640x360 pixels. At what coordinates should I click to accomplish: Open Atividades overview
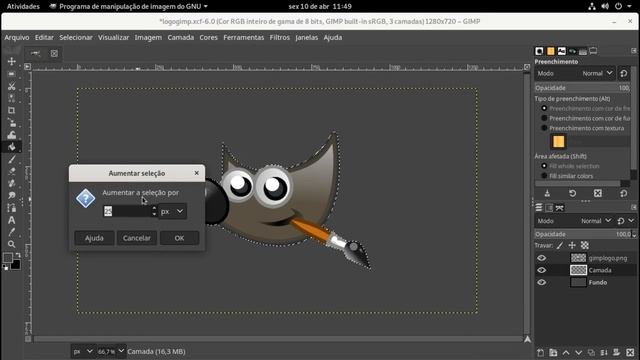[23, 6]
